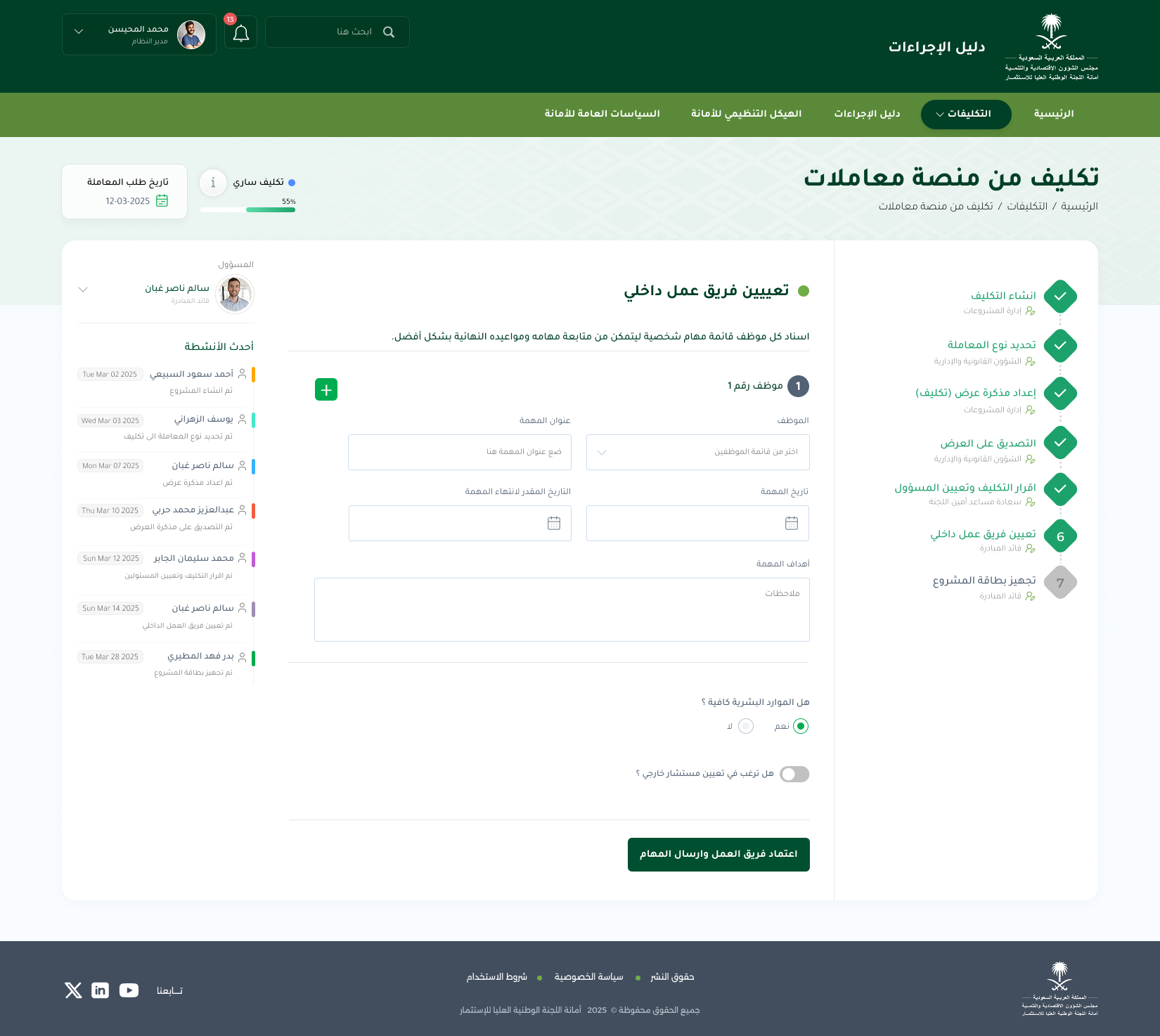The width and height of the screenshot is (1160, 1036).
Task: Click التكليفات breadcrumb link
Action: 1027,207
